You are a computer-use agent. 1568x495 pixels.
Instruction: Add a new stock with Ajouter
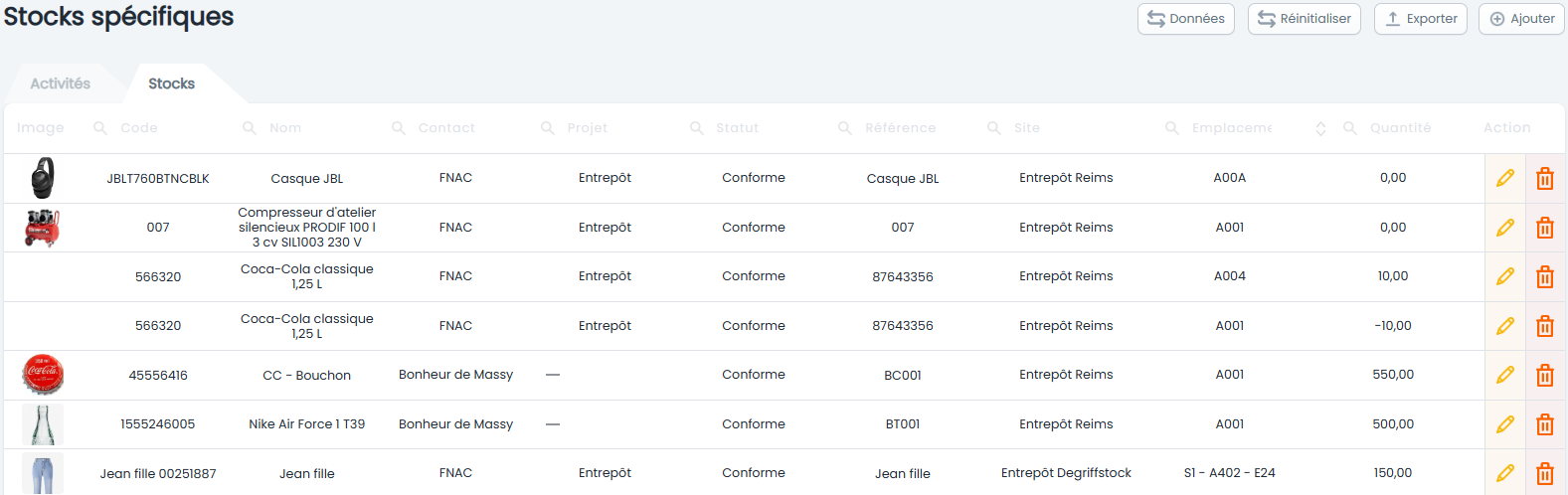pos(1522,19)
